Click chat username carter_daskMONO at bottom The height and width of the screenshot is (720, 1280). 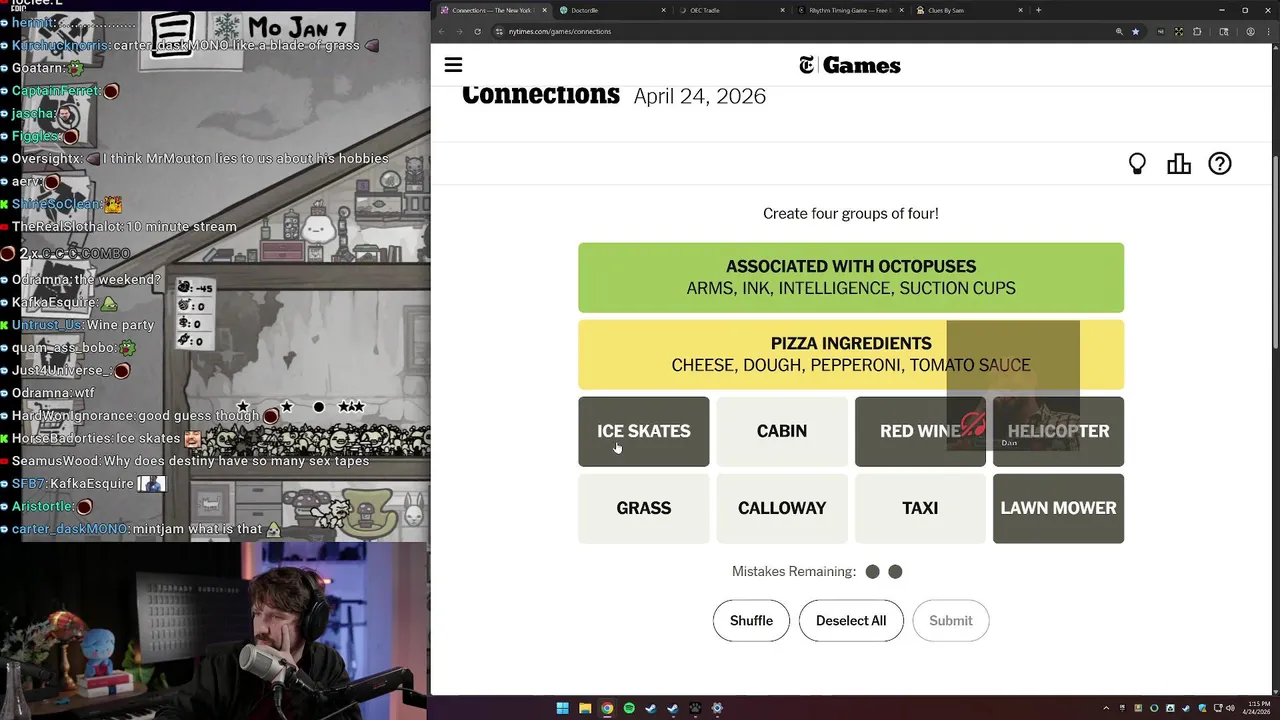pos(70,529)
